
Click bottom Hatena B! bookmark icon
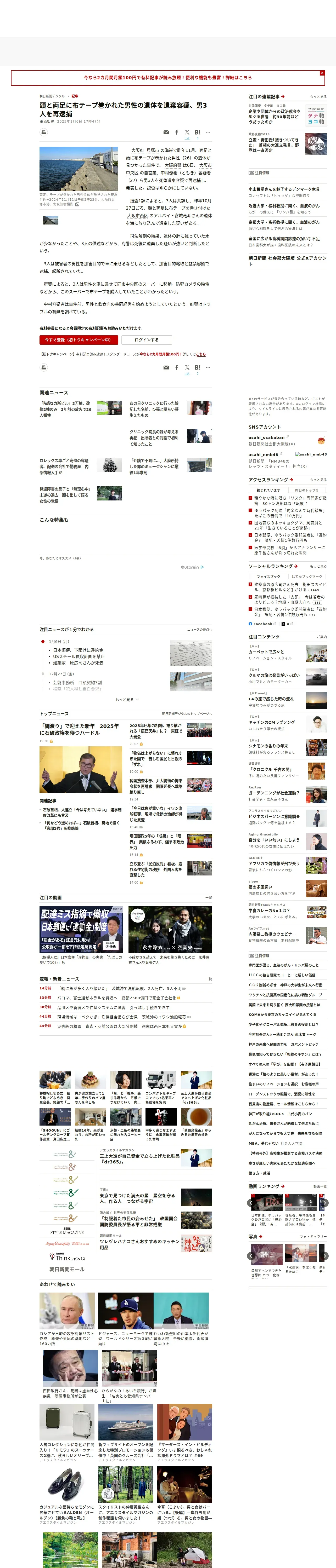click(198, 368)
